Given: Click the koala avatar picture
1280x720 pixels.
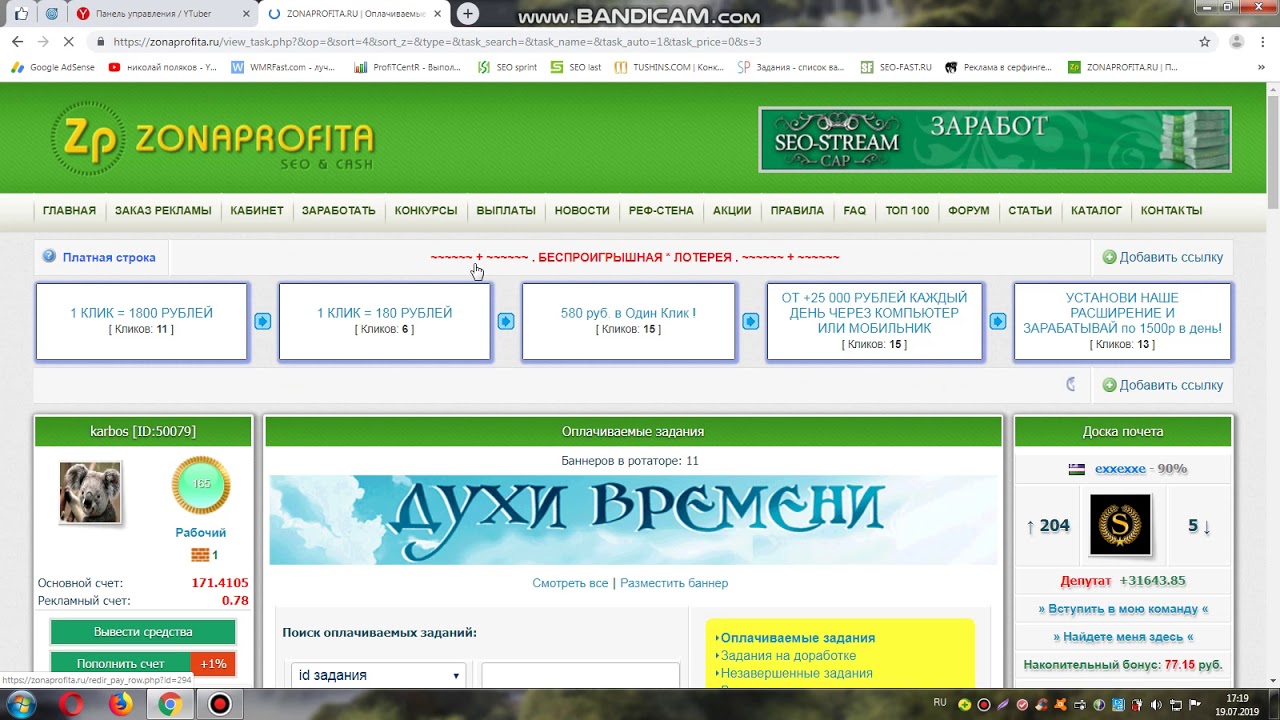Looking at the screenshot, I should 90,492.
